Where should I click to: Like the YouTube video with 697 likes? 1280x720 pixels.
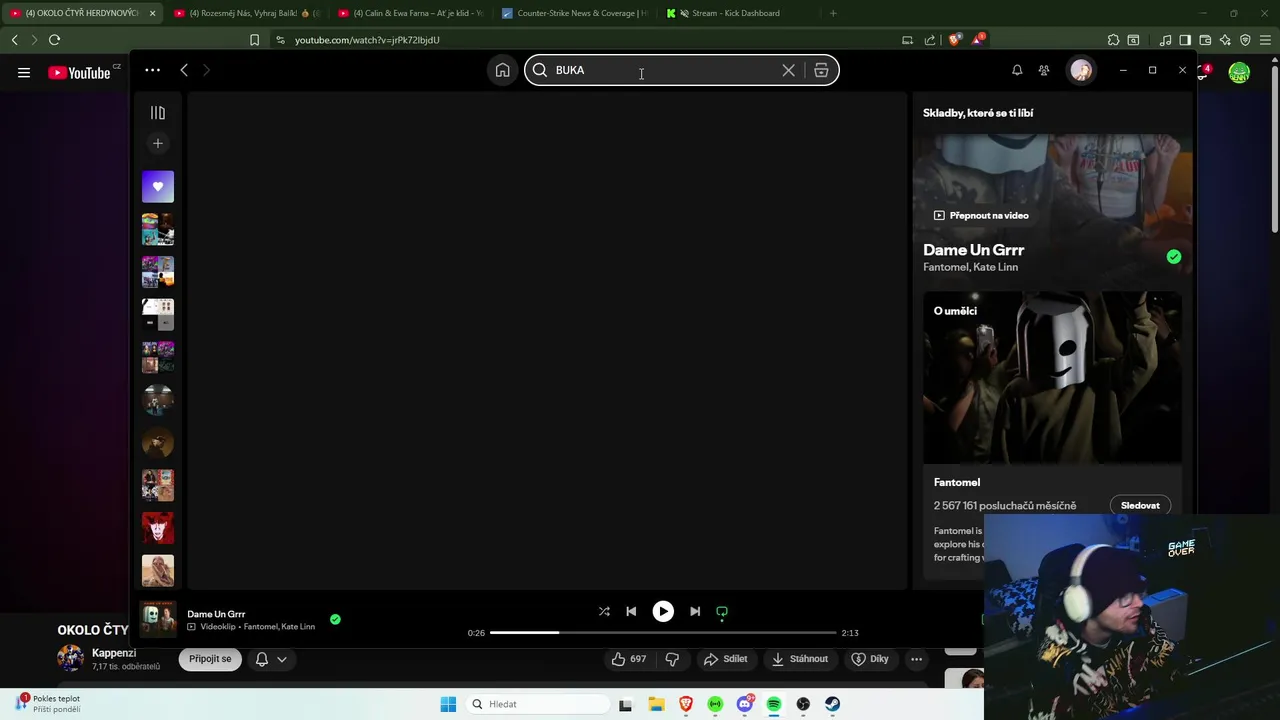click(629, 659)
